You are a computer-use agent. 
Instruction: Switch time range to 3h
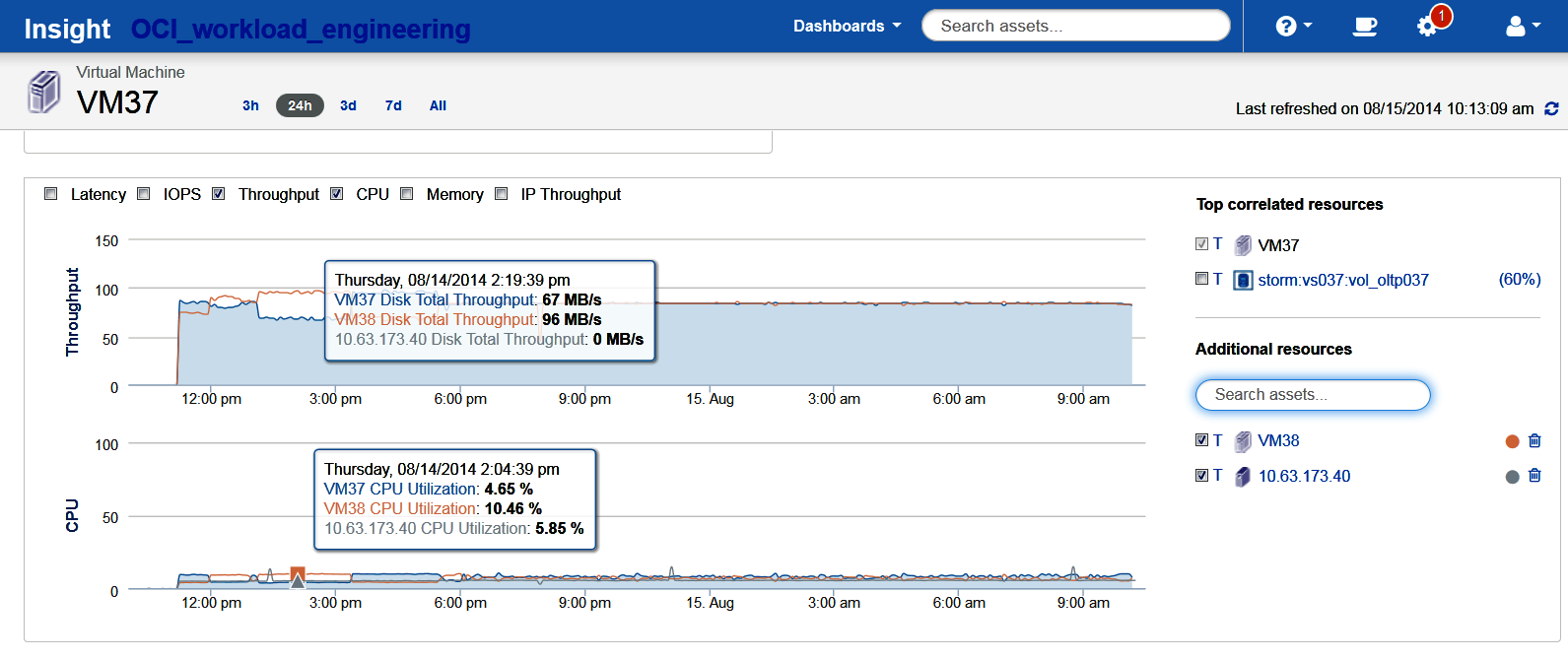[250, 105]
